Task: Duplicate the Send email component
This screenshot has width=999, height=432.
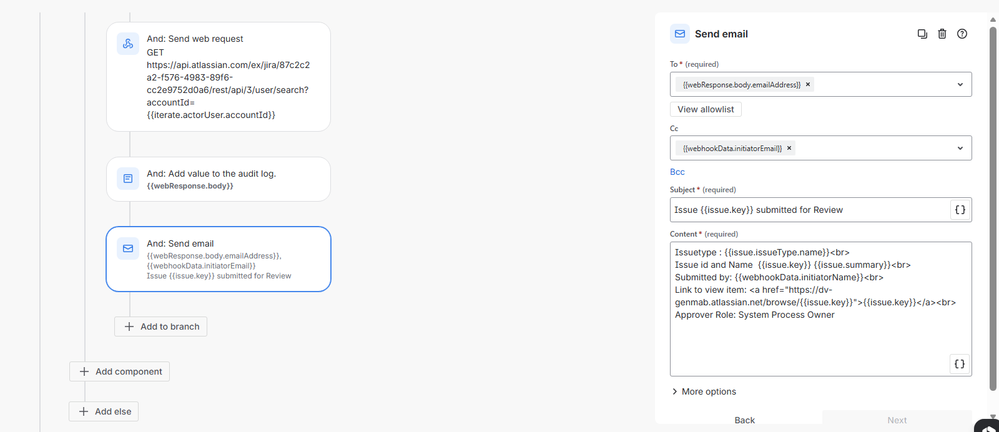Action: pos(922,34)
